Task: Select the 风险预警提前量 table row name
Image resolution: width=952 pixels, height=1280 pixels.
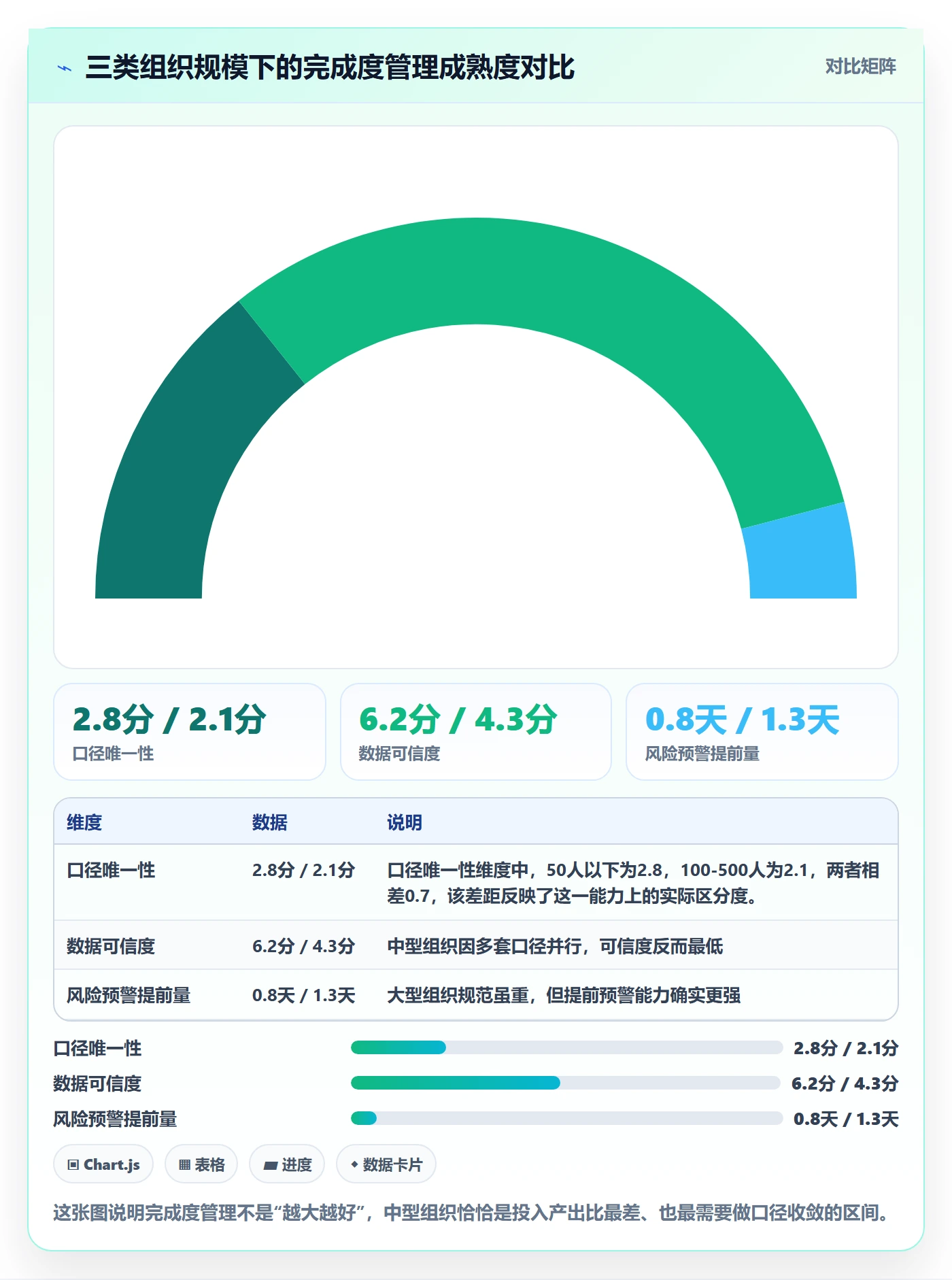Action: tap(129, 995)
